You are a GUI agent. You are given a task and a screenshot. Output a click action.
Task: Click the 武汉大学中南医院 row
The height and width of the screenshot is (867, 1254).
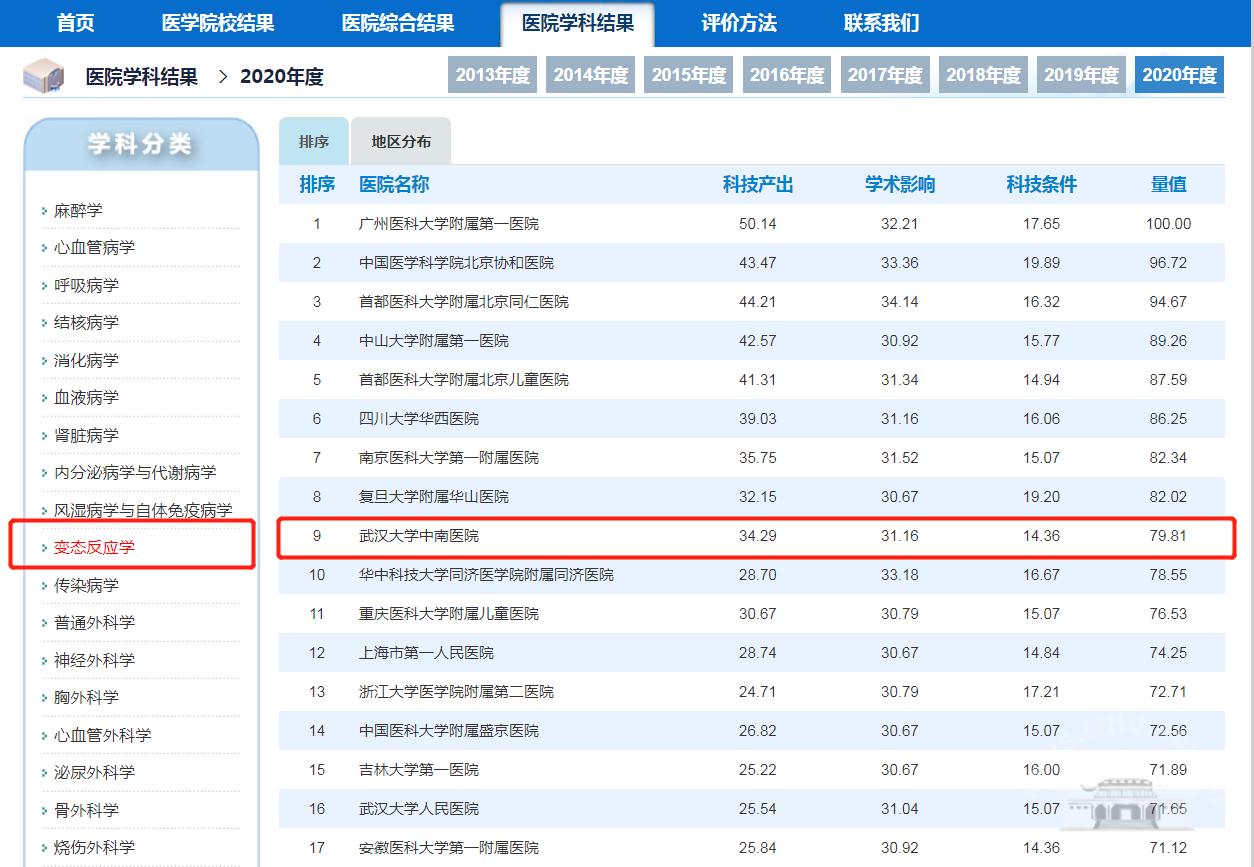(x=419, y=536)
